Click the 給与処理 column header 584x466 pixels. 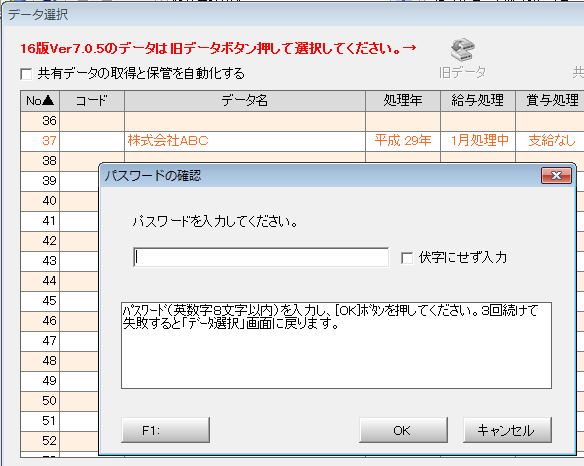(478, 101)
